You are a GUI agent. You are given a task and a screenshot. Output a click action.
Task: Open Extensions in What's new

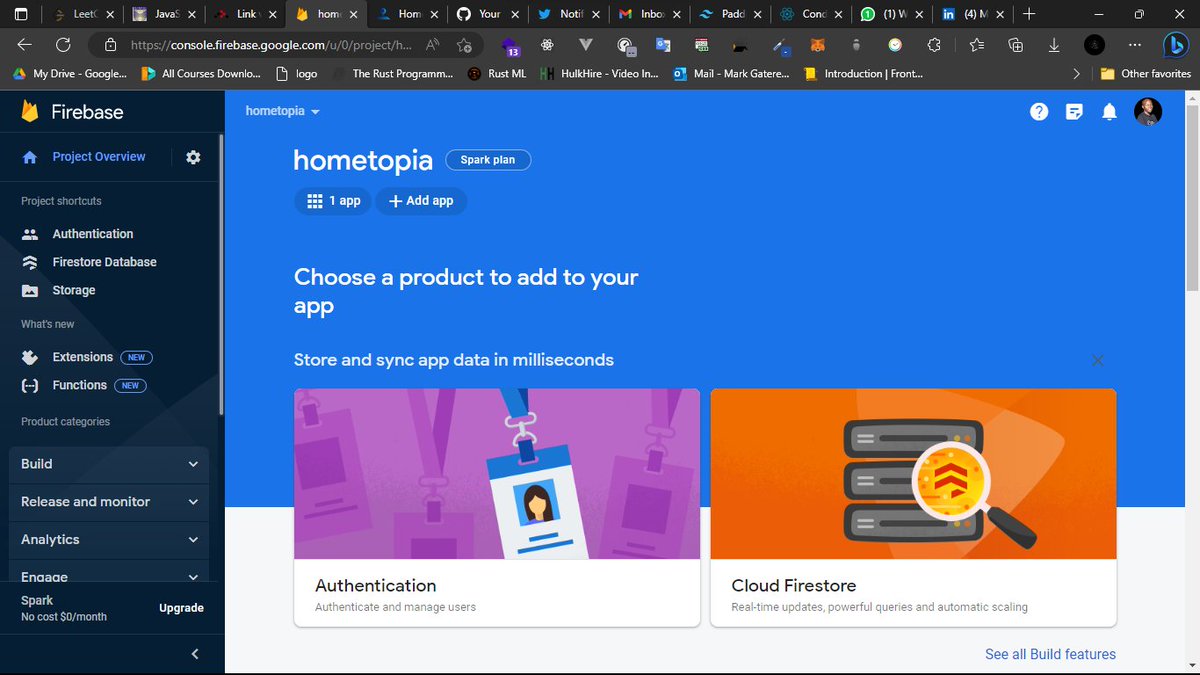click(82, 357)
